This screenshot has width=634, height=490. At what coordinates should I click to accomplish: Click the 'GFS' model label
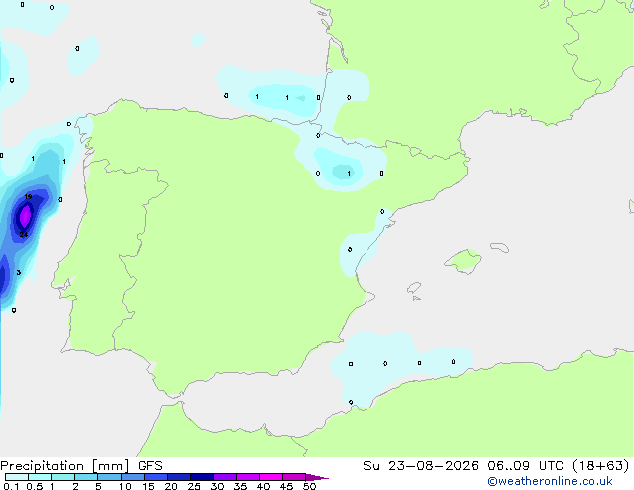tap(150, 466)
